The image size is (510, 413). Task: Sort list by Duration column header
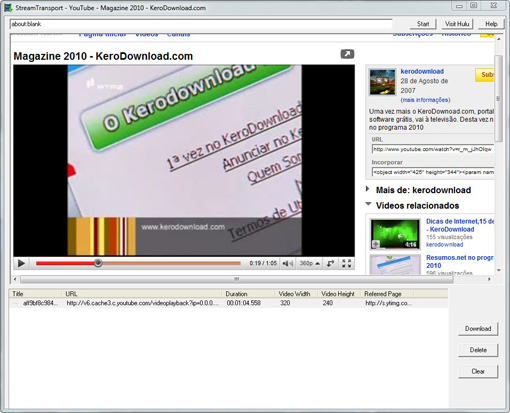click(x=248, y=294)
